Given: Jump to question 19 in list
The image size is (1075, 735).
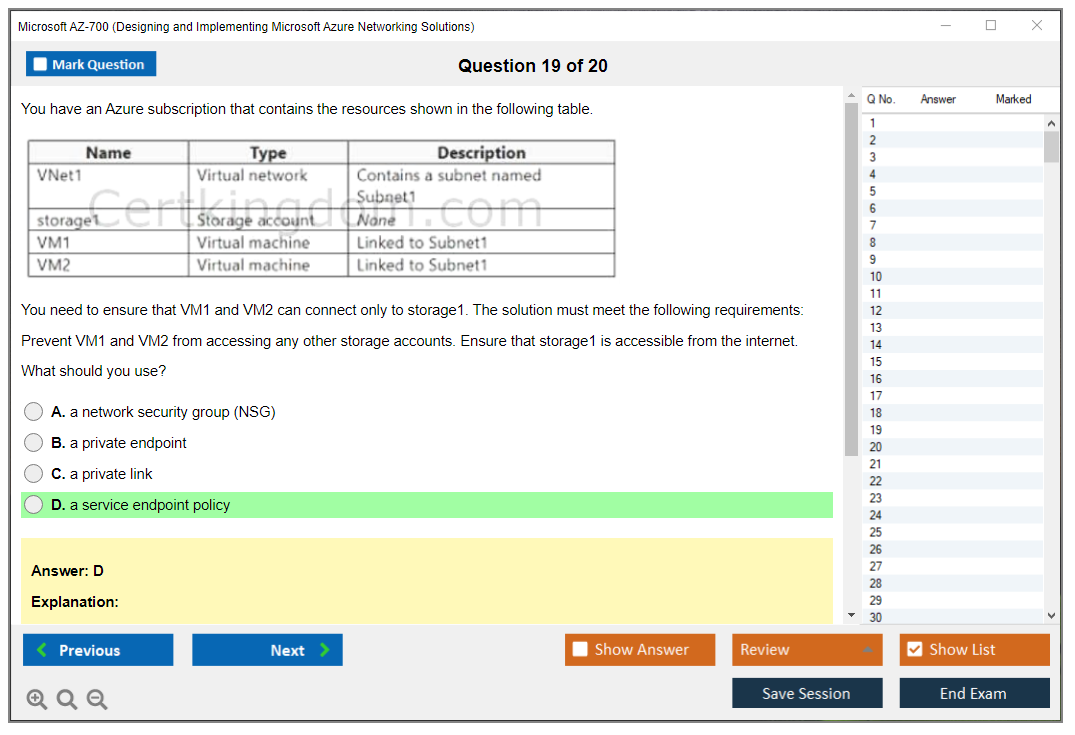Looking at the screenshot, I should 876,430.
